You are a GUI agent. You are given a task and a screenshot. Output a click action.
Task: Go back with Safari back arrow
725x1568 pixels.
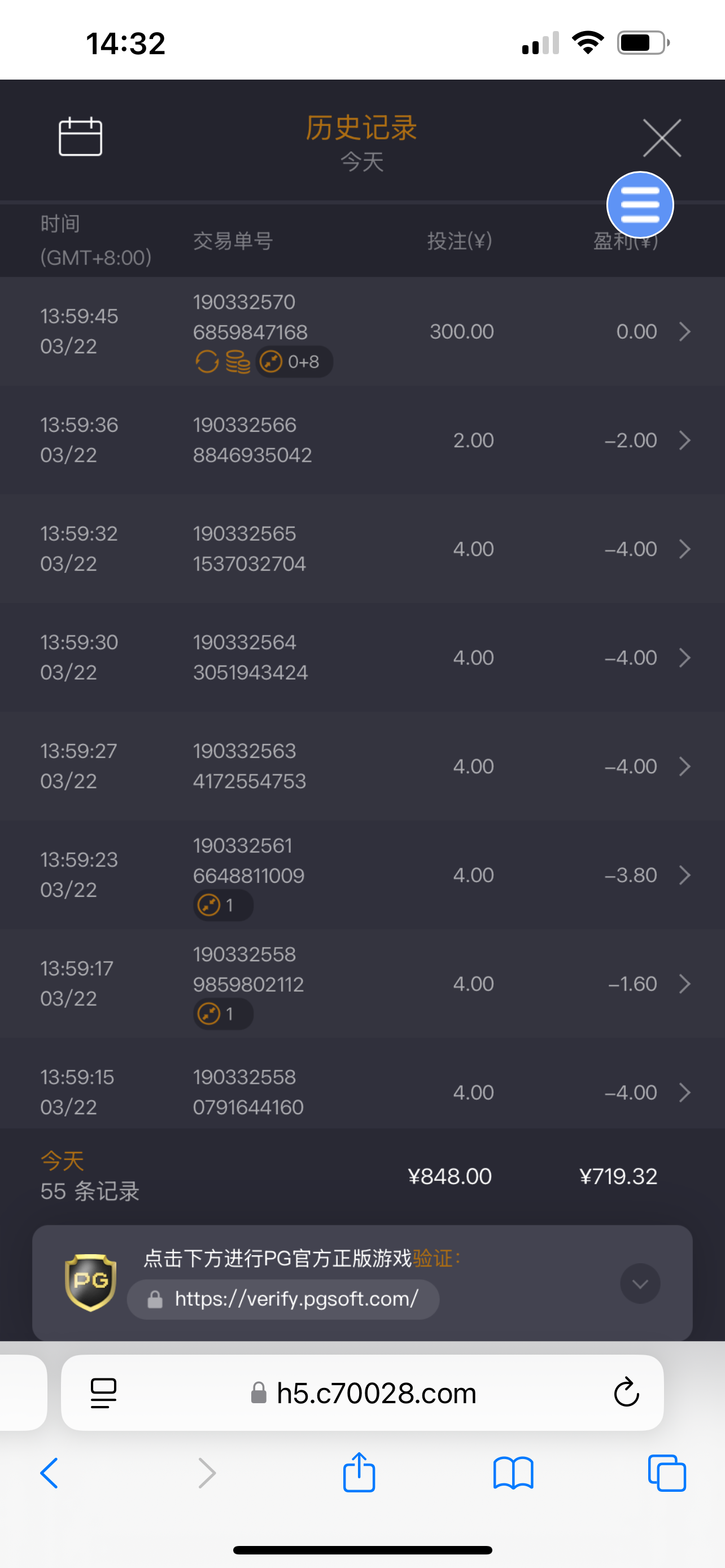point(49,1473)
